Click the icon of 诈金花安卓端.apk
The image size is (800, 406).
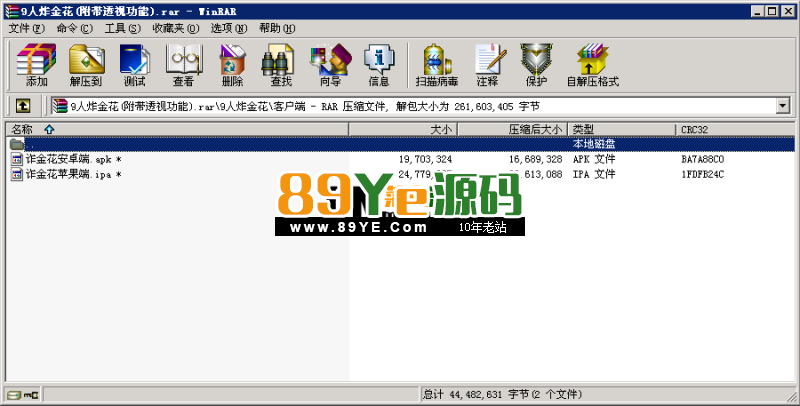tap(17, 159)
